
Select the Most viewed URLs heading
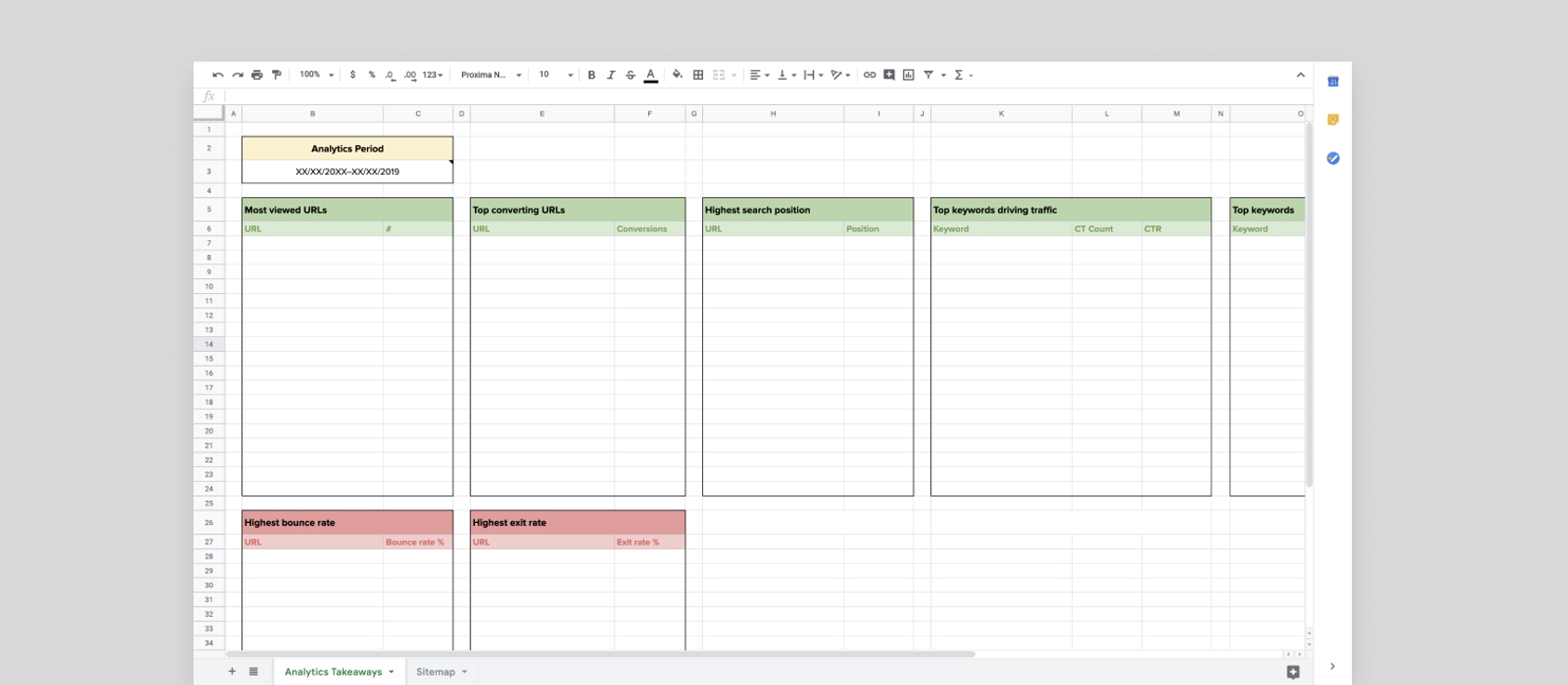[285, 210]
